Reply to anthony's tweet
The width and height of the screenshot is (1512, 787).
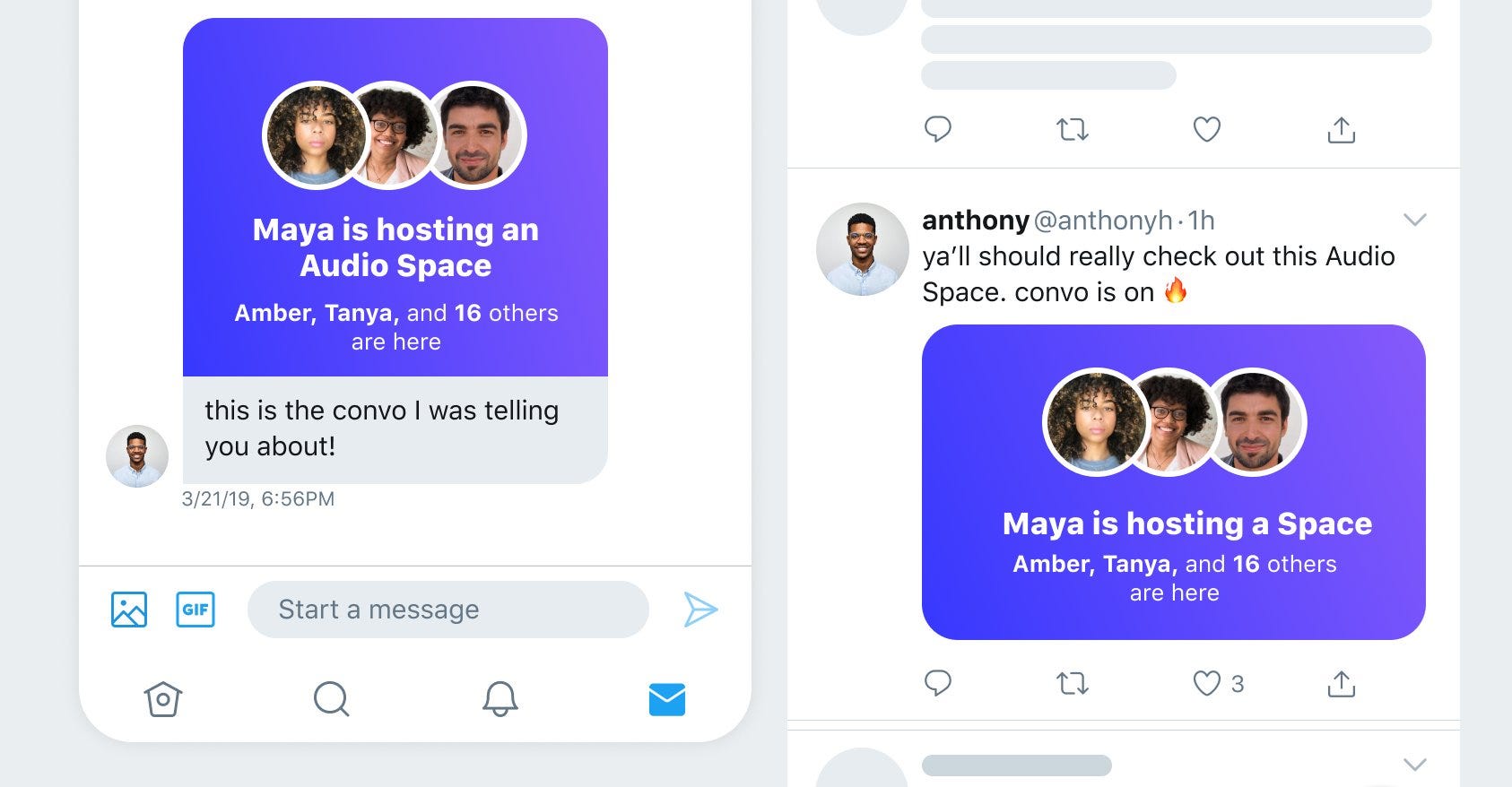click(x=938, y=683)
